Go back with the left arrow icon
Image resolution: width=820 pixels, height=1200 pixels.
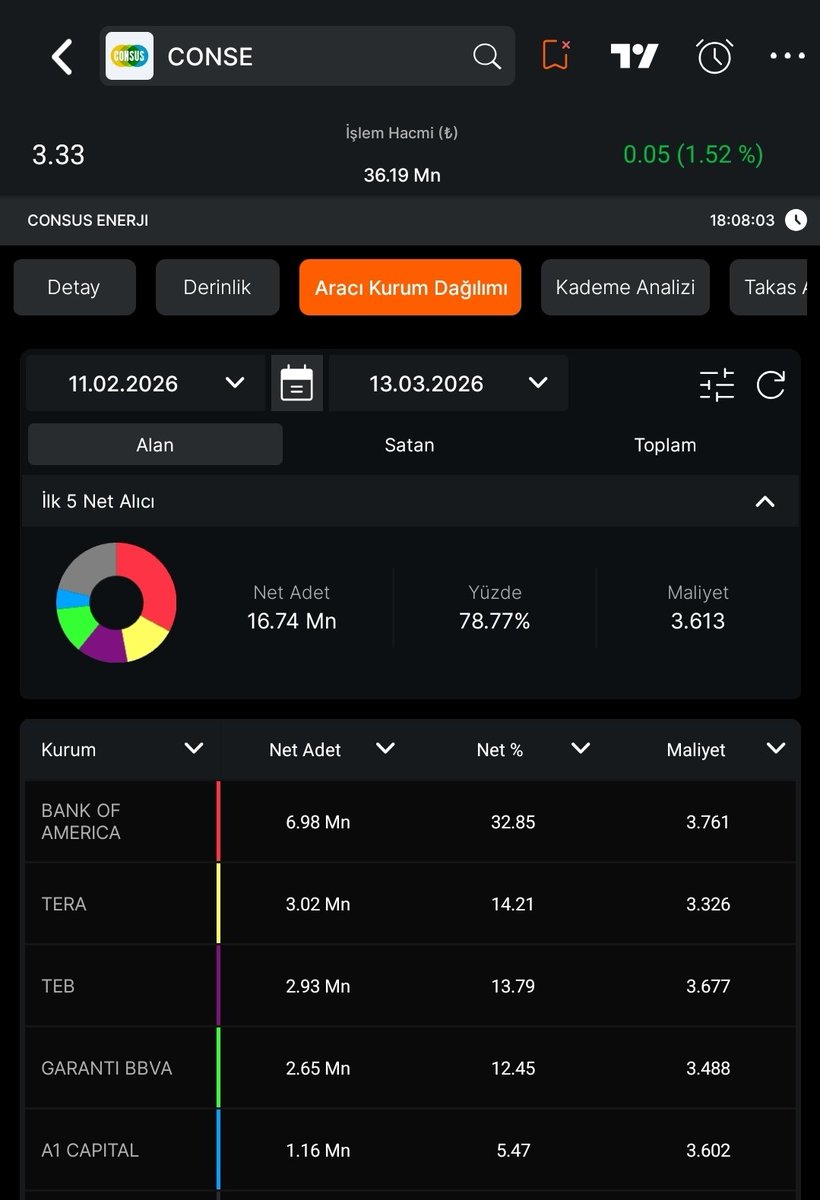pos(62,57)
